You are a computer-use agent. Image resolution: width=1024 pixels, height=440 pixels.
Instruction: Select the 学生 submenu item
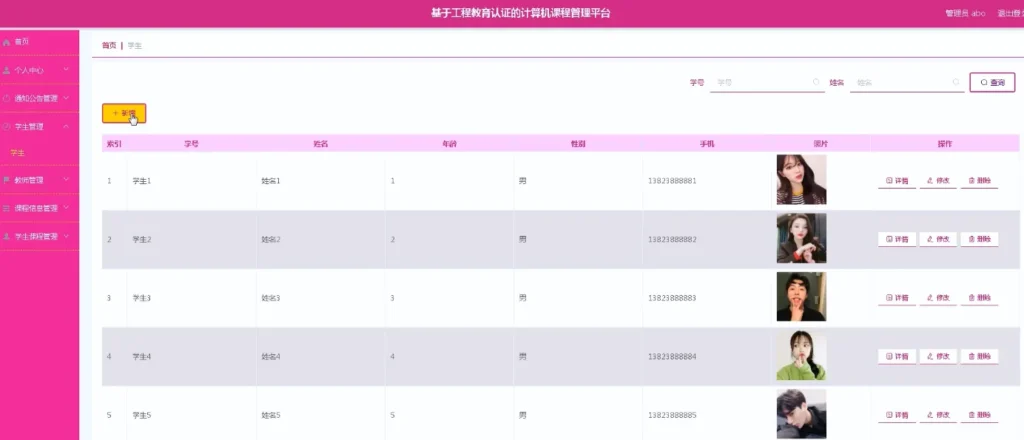tap(17, 153)
